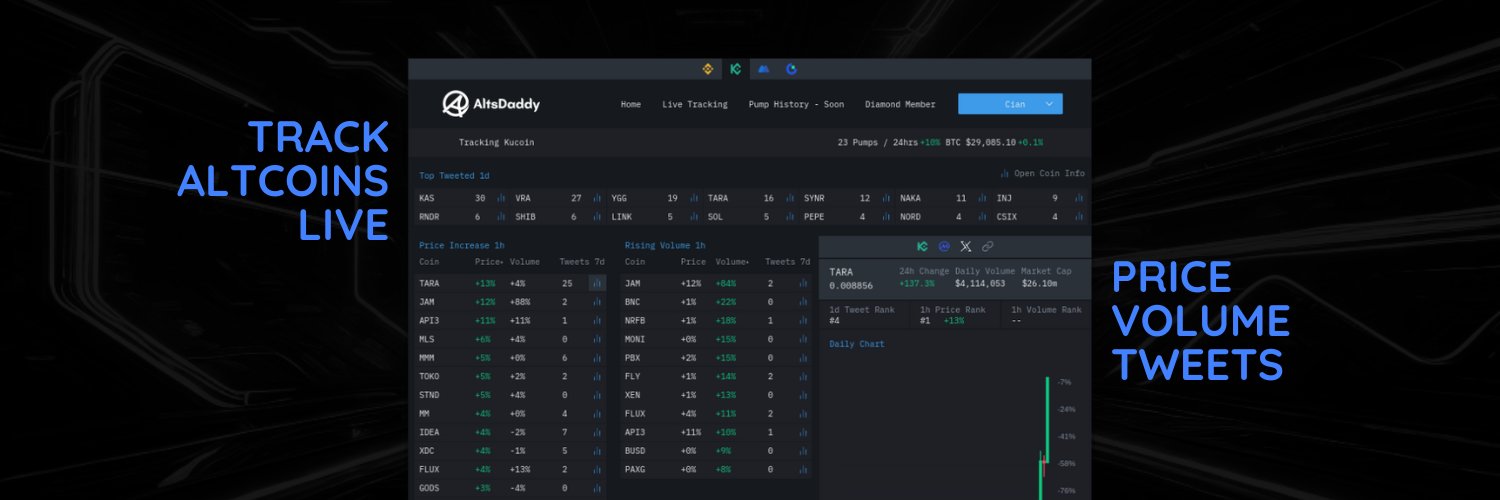Open the Diamond Member menu item
Image resolution: width=1500 pixels, height=500 pixels.
[900, 104]
